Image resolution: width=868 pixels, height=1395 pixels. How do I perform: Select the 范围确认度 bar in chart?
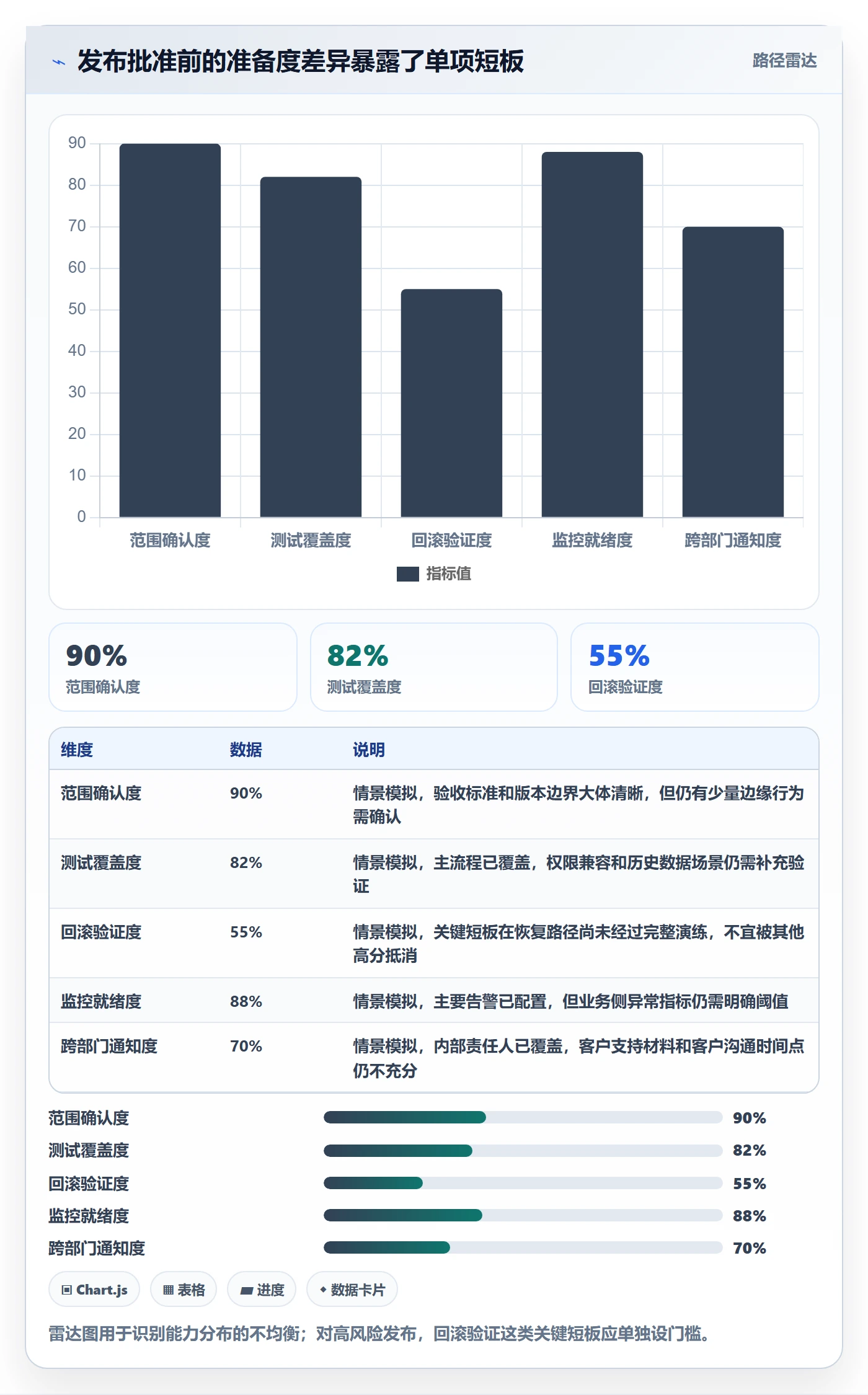click(x=170, y=330)
